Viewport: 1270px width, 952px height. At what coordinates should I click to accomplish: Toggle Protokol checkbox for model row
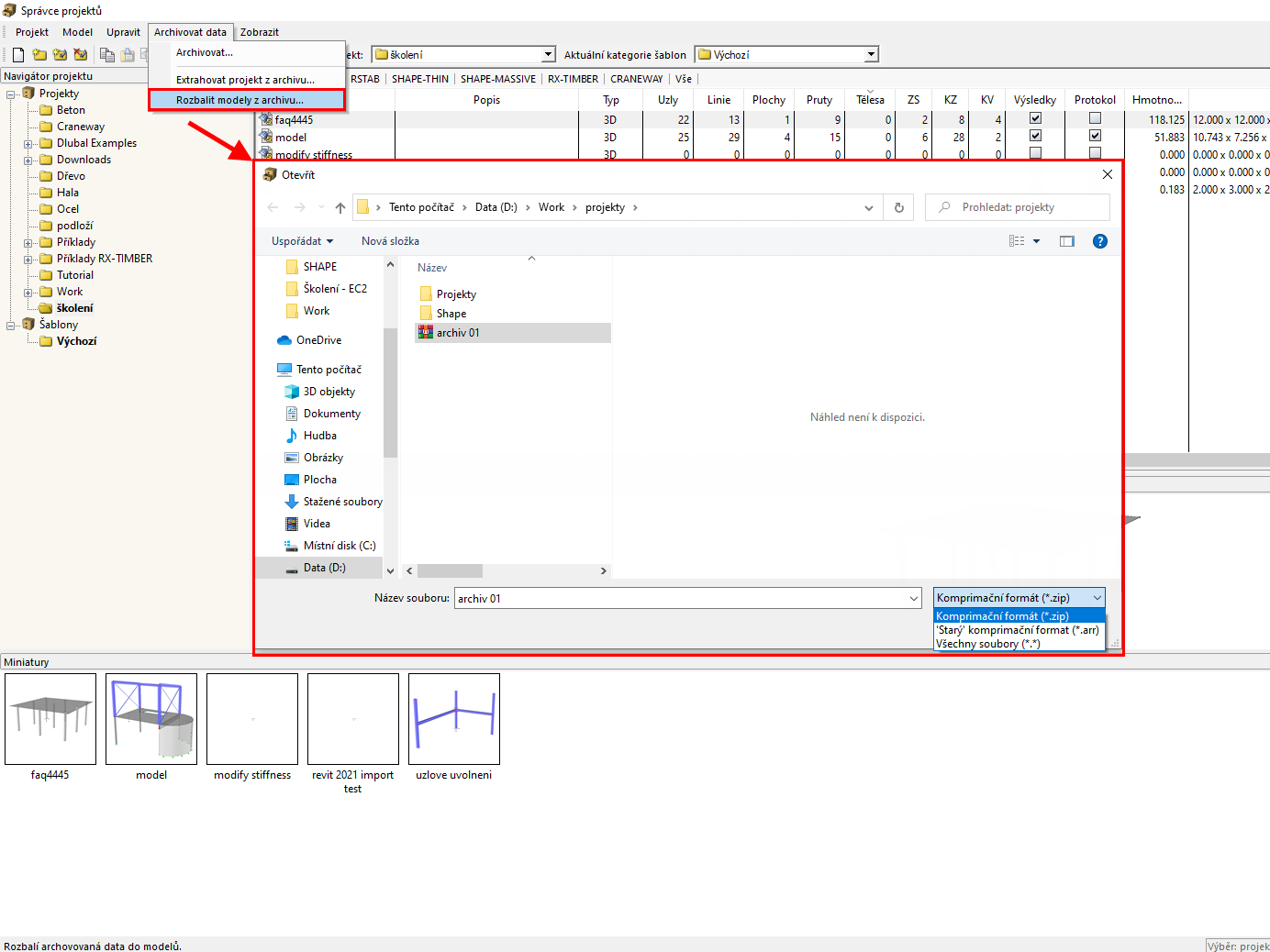(x=1095, y=136)
